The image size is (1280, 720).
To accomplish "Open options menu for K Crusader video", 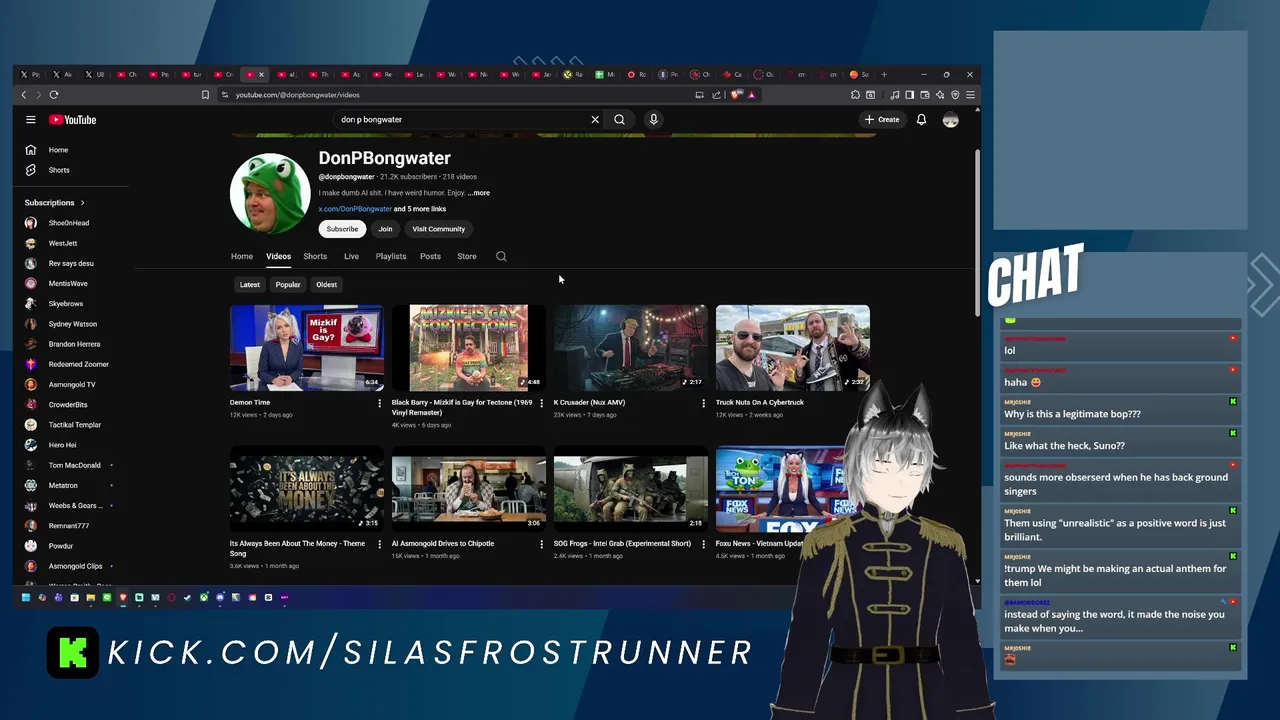I will 703,403.
